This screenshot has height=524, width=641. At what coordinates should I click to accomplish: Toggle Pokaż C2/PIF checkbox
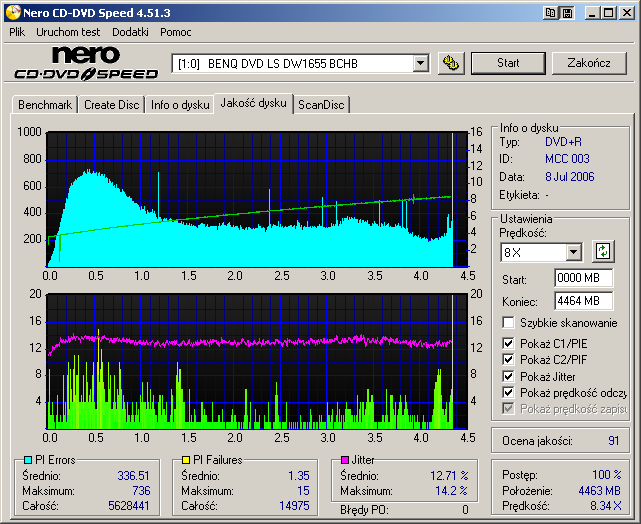pyautogui.click(x=508, y=360)
